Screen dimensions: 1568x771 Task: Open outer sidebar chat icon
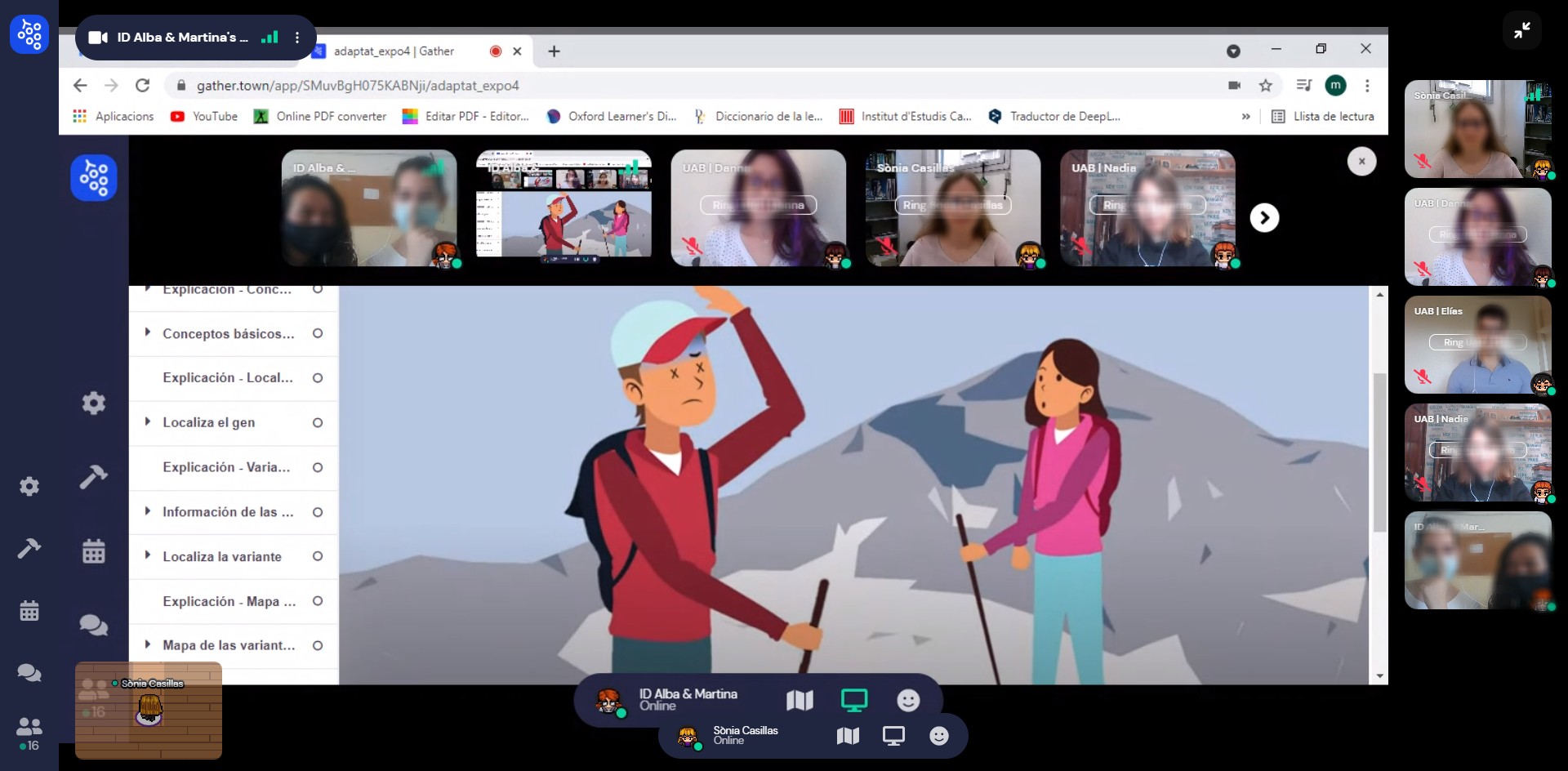tap(29, 673)
